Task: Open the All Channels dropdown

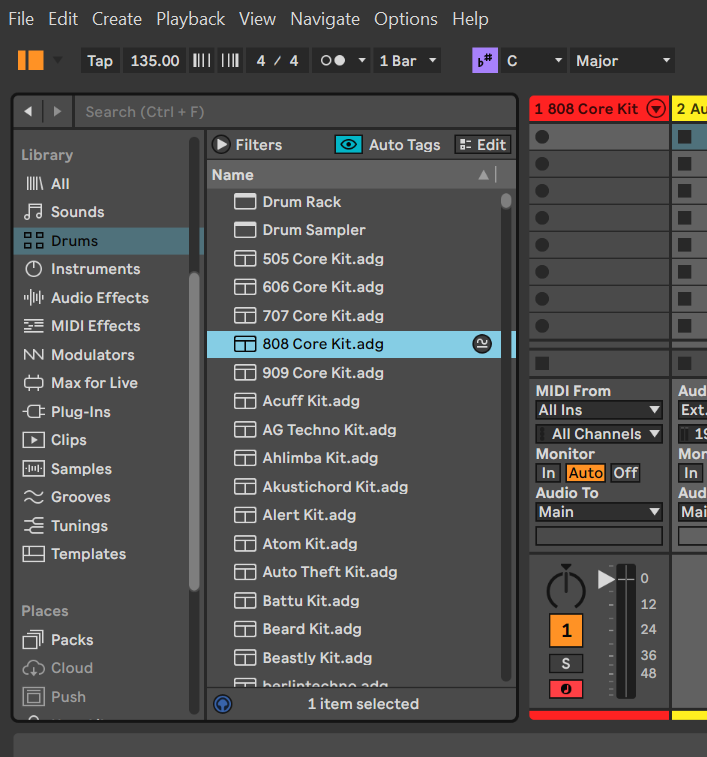Action: click(x=599, y=434)
